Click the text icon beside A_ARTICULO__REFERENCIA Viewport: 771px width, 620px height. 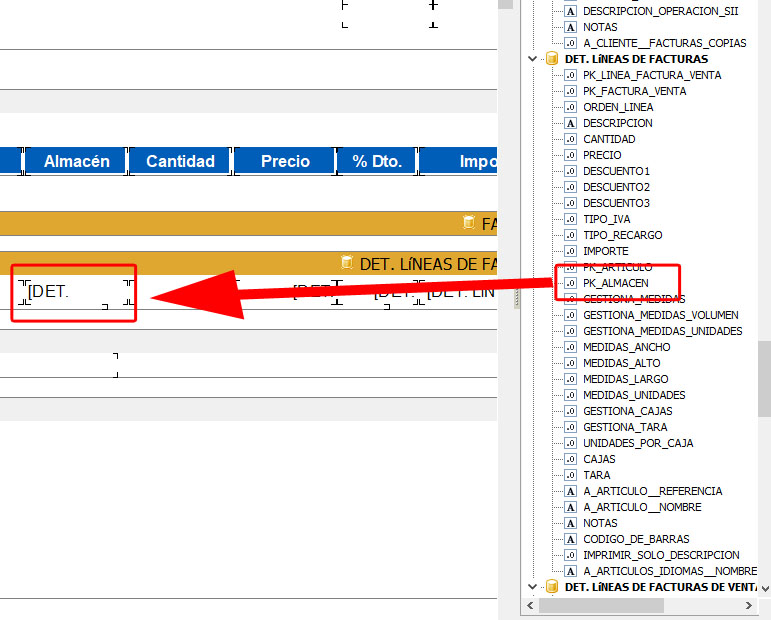coord(570,491)
